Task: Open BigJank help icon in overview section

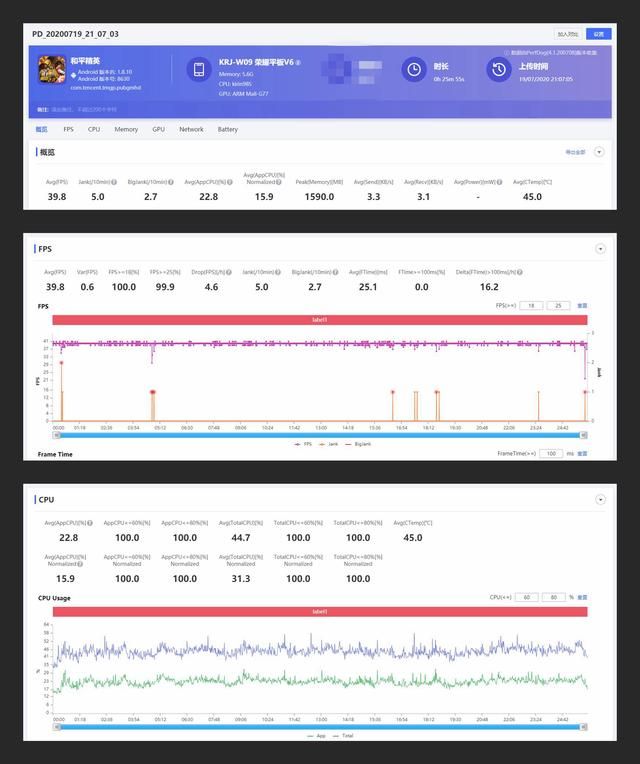Action: 170,182
